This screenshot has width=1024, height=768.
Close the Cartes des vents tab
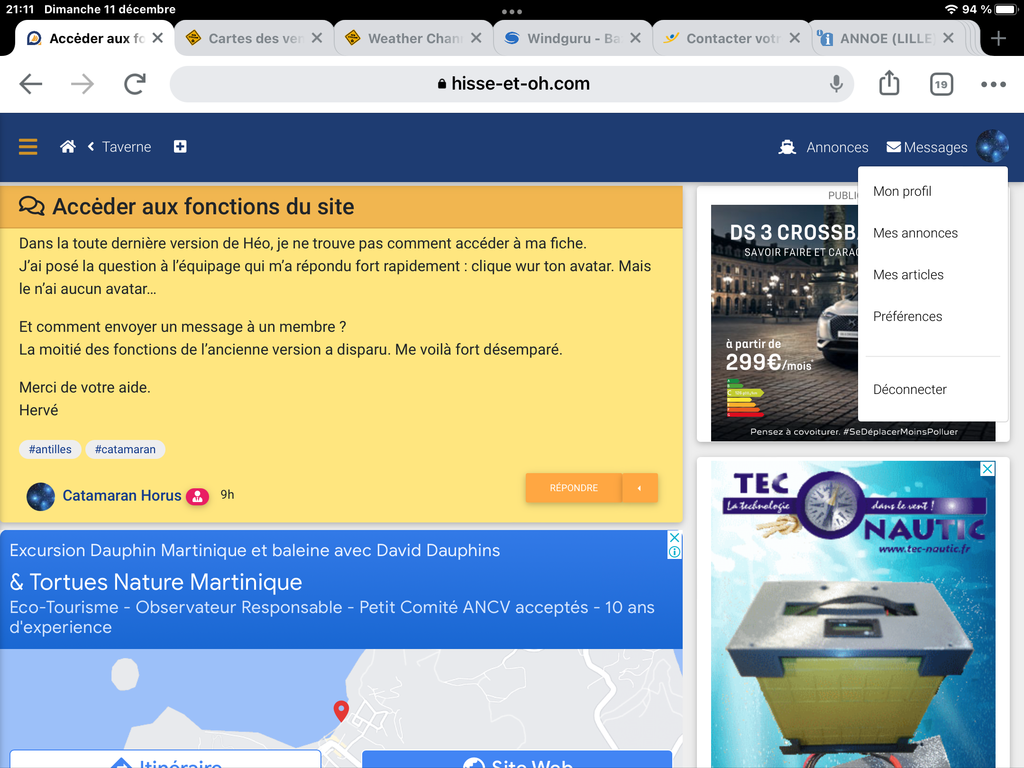click(317, 38)
